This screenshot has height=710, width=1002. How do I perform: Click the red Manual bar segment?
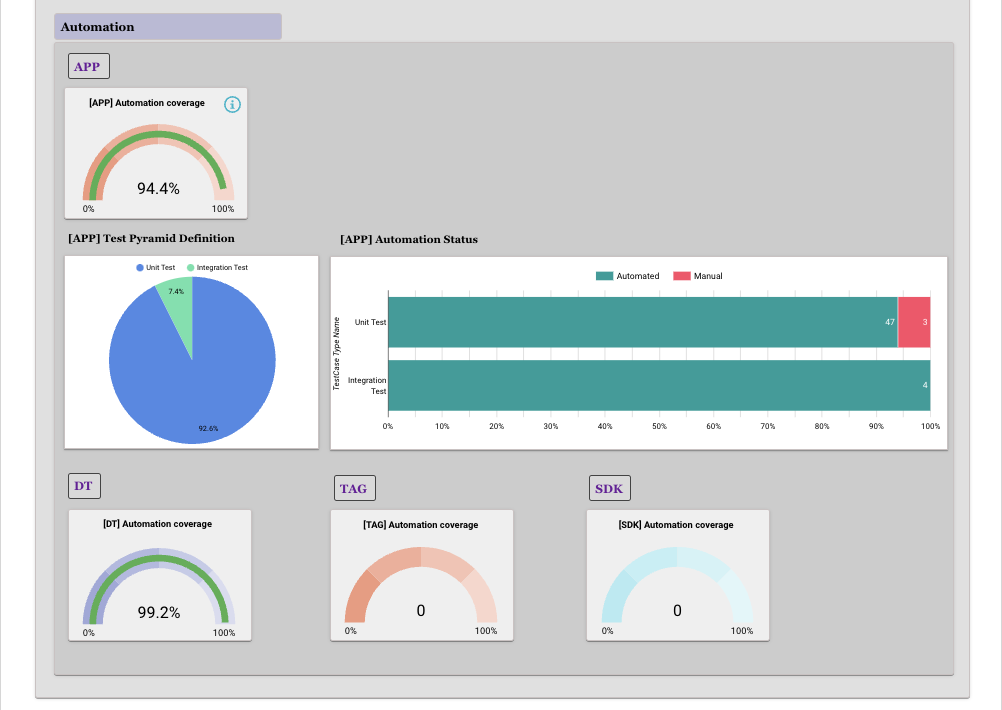tap(913, 322)
